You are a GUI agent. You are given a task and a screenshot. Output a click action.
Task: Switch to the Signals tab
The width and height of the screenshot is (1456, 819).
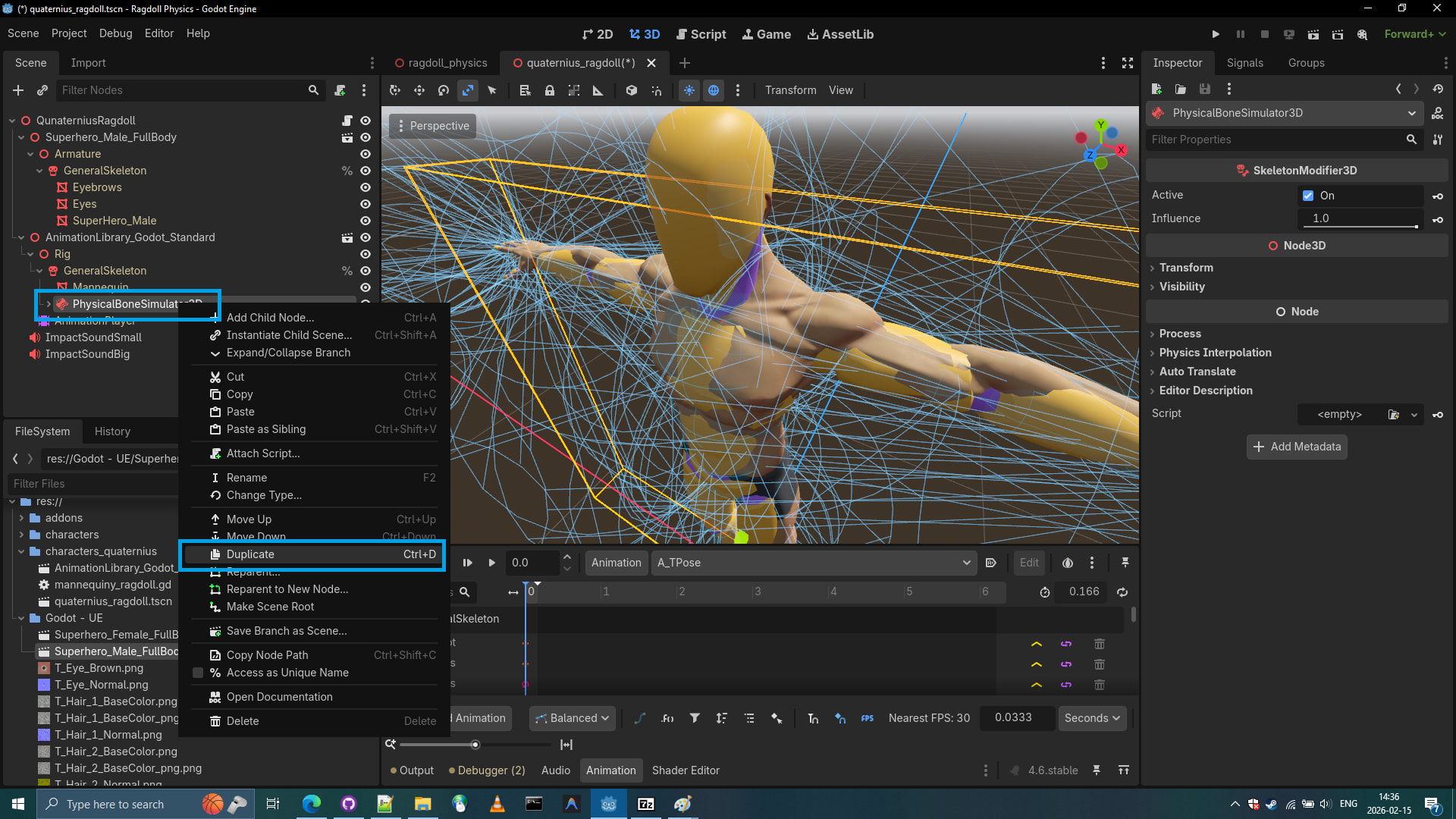(x=1244, y=63)
